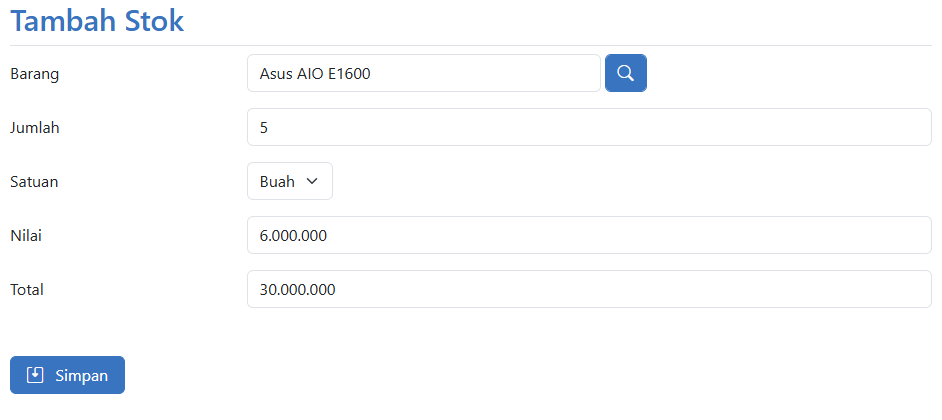Image resolution: width=942 pixels, height=420 pixels.
Task: Click the Barang field label
Action: tap(34, 73)
